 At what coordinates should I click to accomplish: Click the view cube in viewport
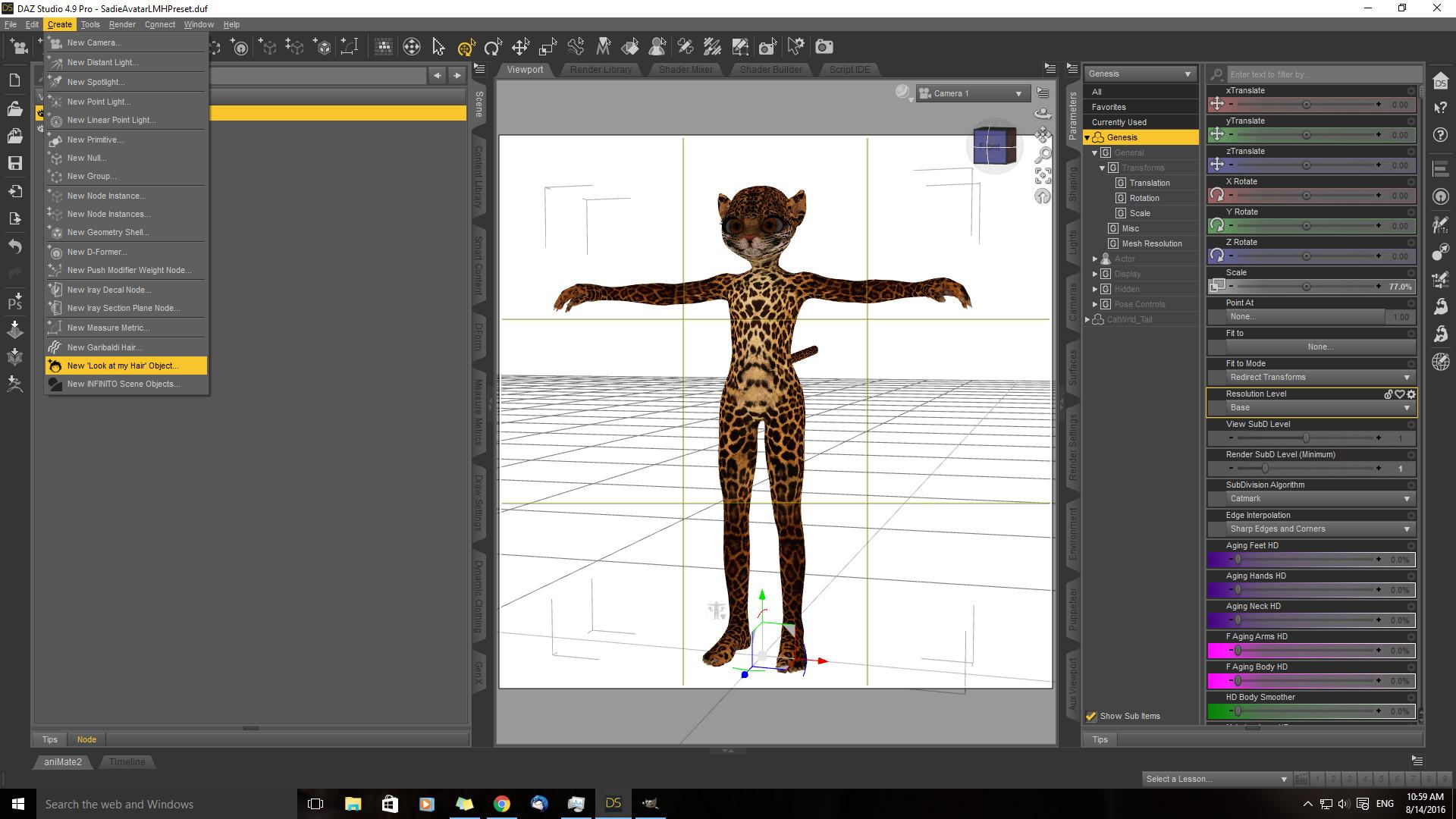994,146
